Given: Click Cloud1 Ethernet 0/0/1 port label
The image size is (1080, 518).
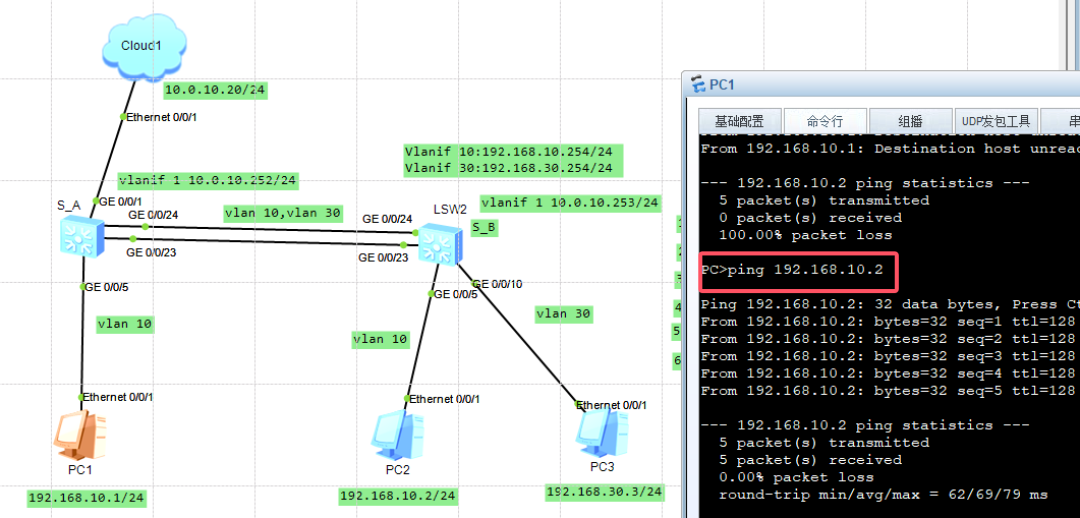Looking at the screenshot, I should click(162, 117).
